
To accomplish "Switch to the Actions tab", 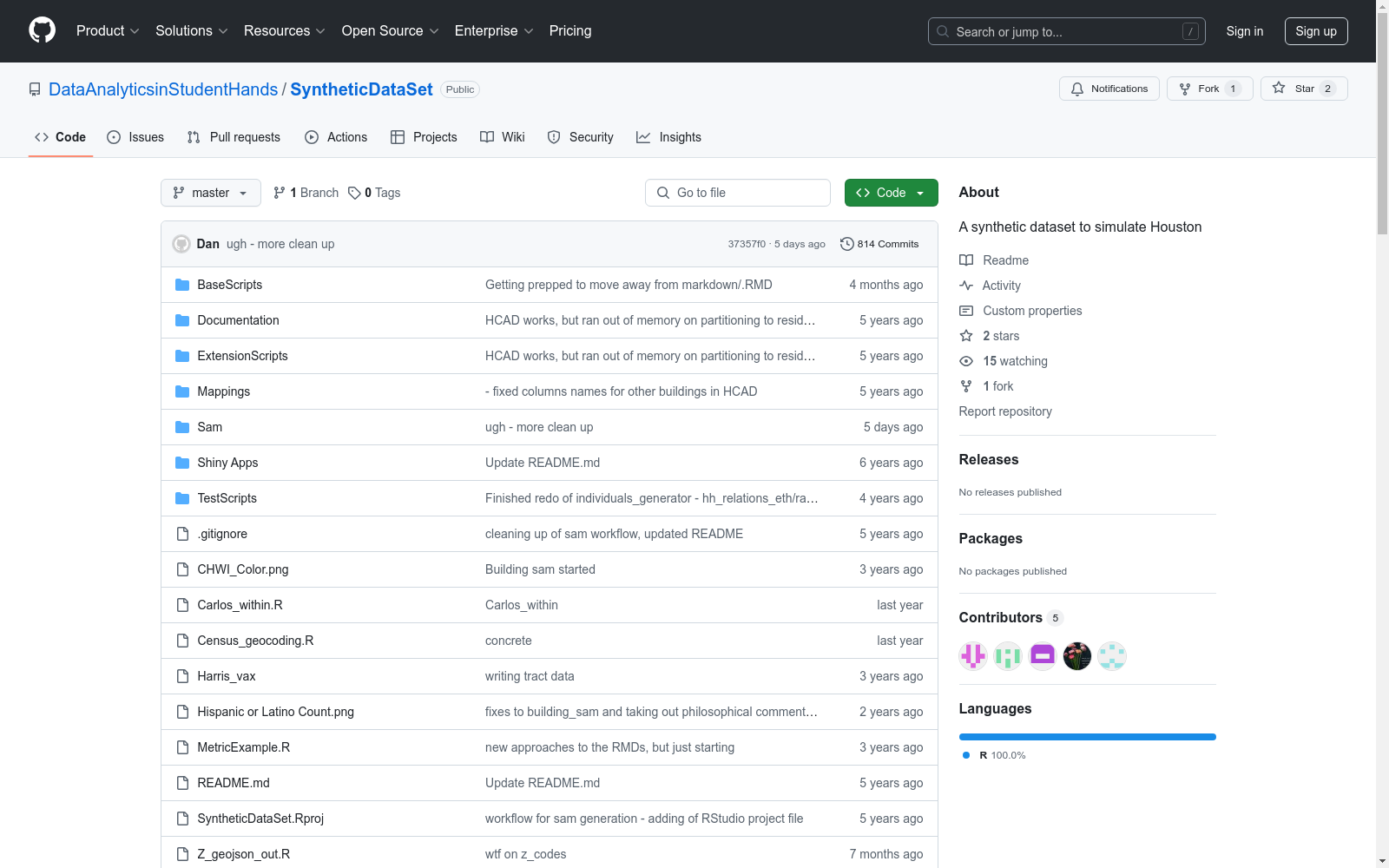I will [336, 137].
